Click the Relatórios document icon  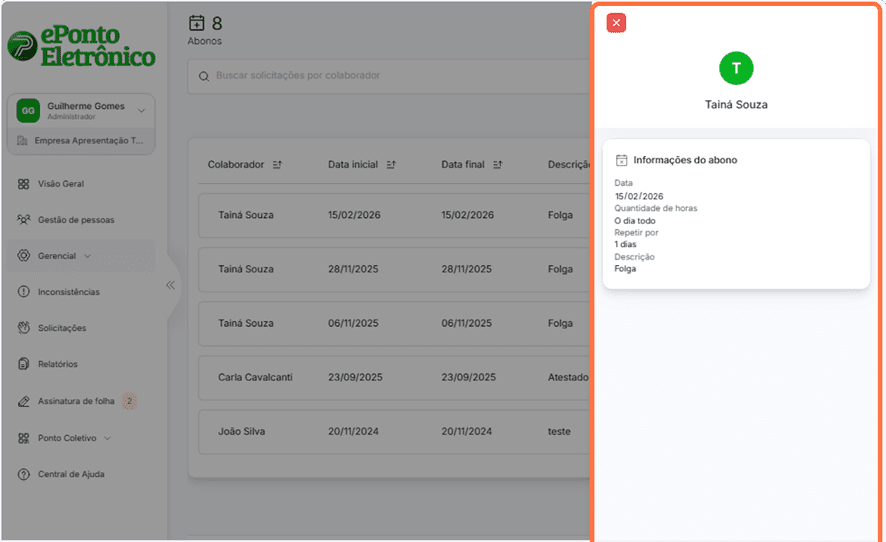click(x=23, y=364)
